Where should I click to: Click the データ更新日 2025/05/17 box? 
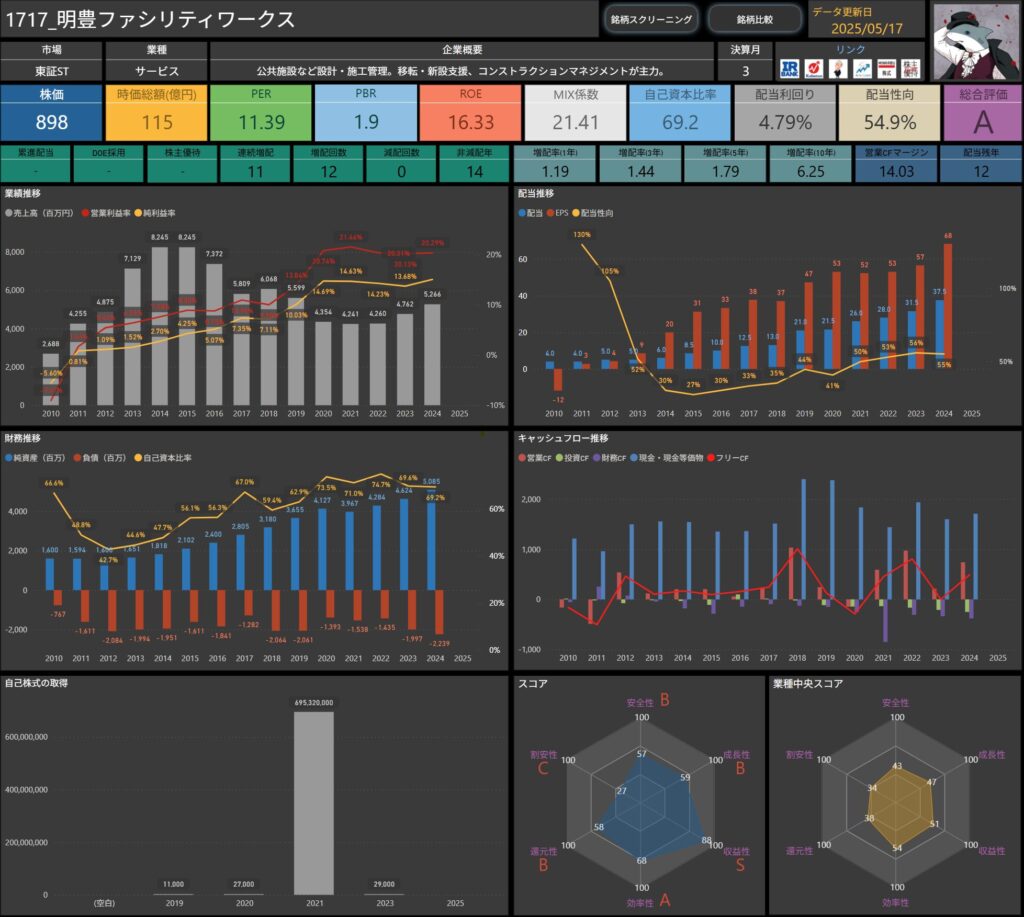pos(867,21)
